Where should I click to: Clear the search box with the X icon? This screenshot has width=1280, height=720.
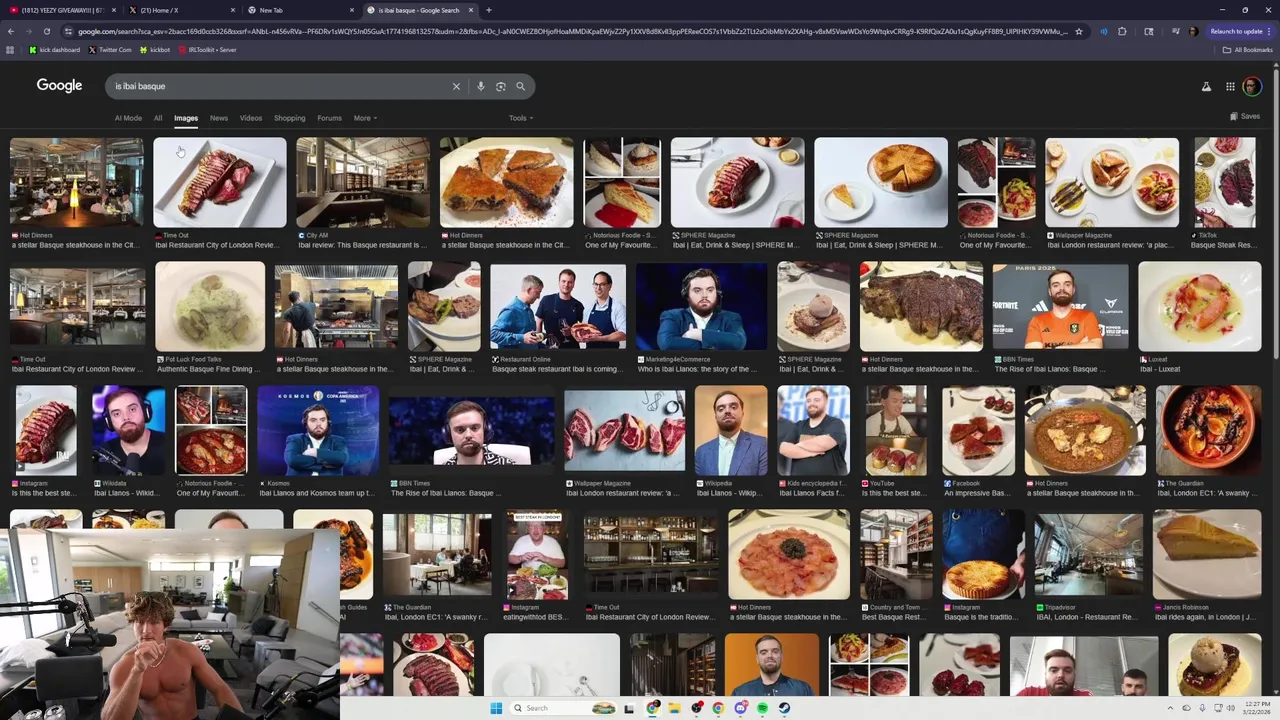(456, 86)
